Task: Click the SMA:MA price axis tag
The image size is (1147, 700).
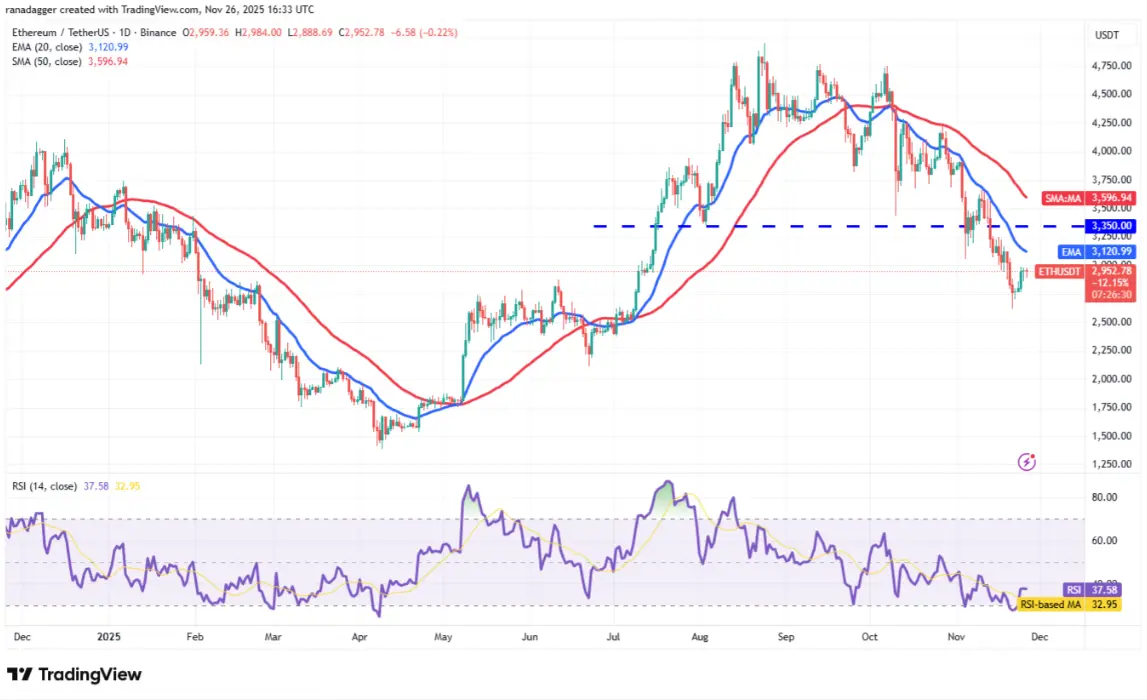Action: click(x=1063, y=198)
